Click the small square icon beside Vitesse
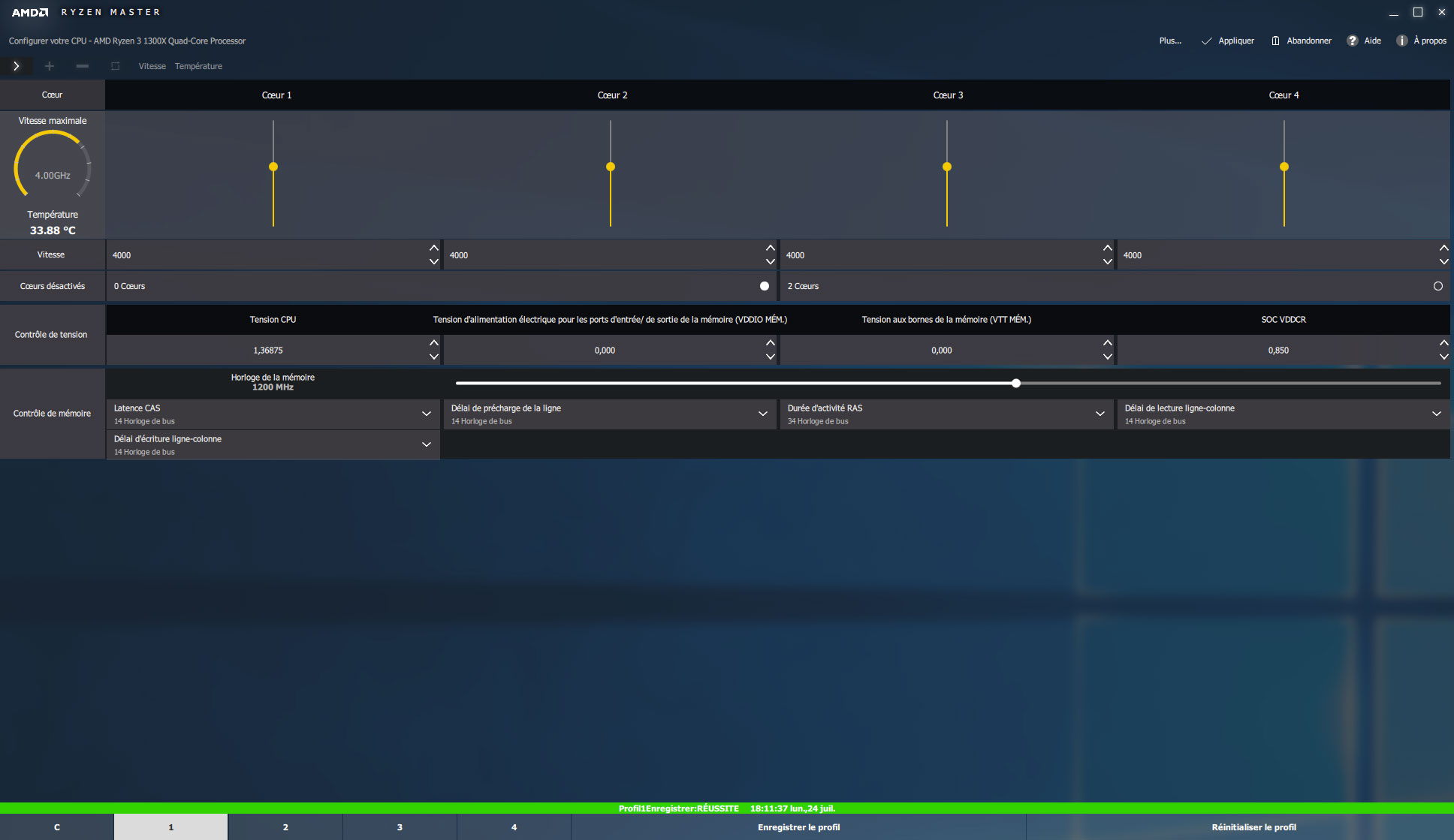This screenshot has height=840, width=1454. point(115,66)
